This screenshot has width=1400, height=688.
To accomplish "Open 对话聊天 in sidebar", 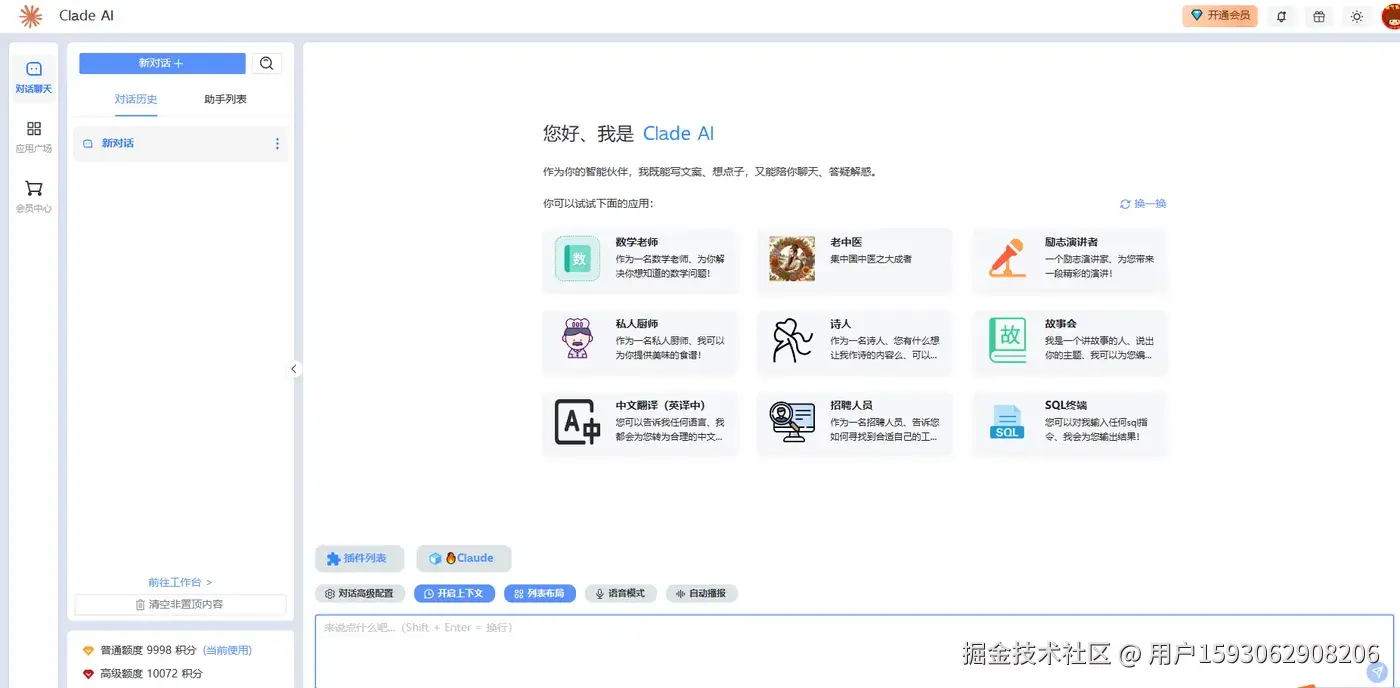I will pyautogui.click(x=34, y=78).
